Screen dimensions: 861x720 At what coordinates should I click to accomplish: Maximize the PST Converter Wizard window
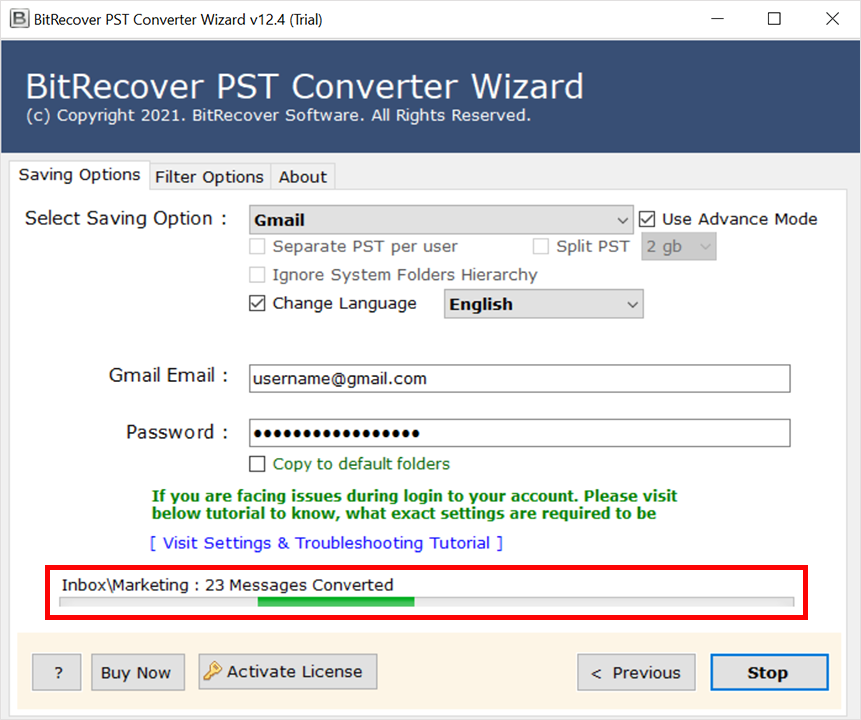(774, 19)
